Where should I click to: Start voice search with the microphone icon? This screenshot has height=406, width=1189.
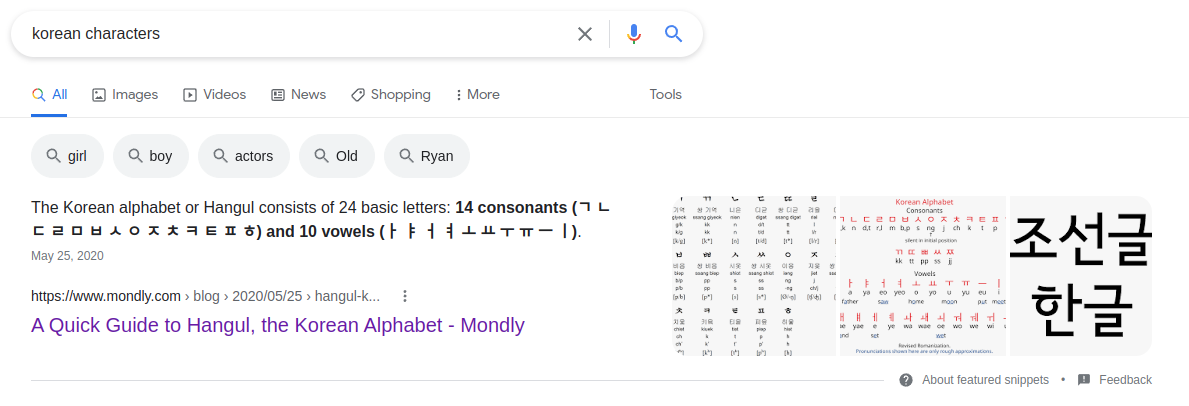pos(633,34)
